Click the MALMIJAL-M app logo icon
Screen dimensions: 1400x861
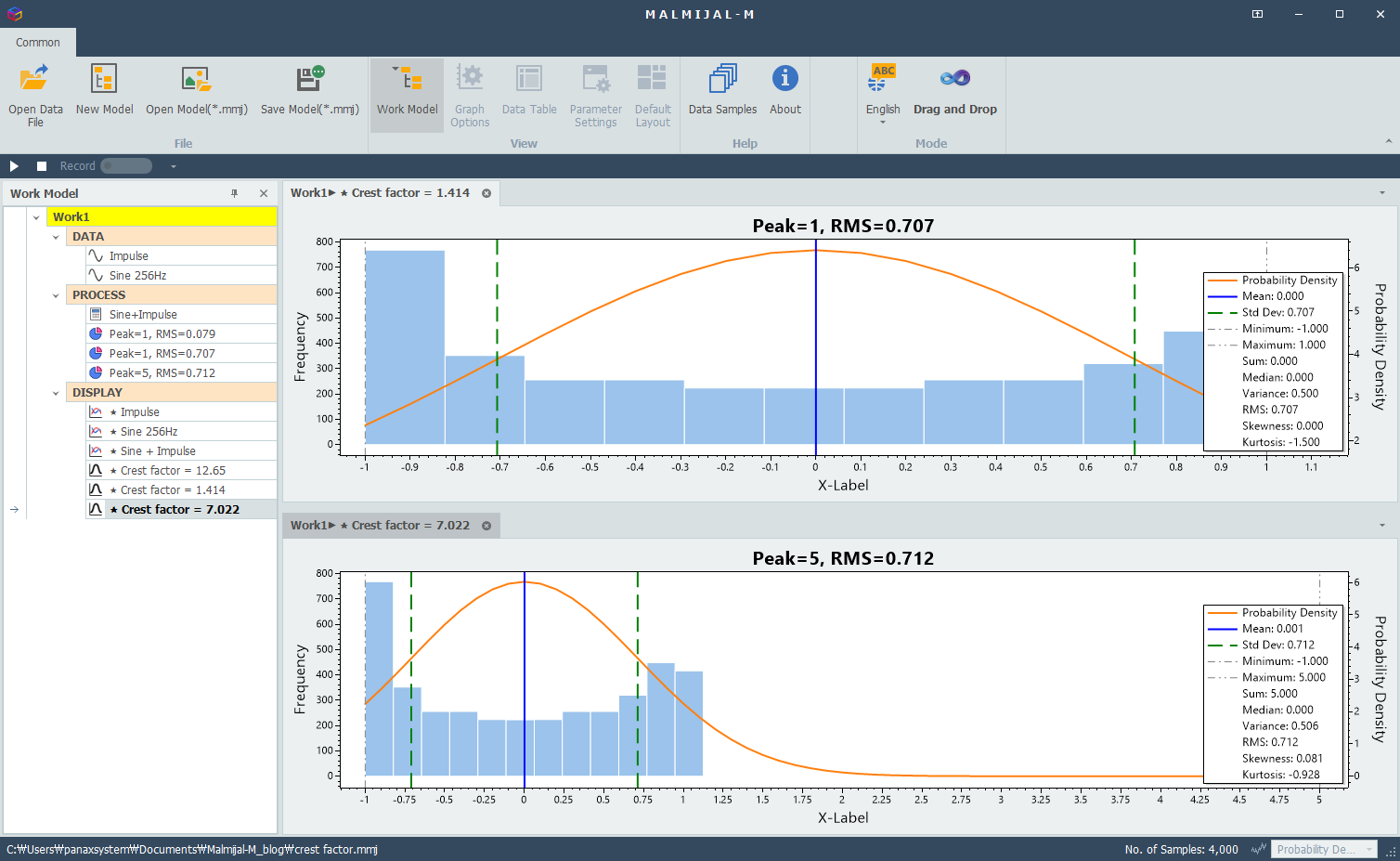coord(14,14)
